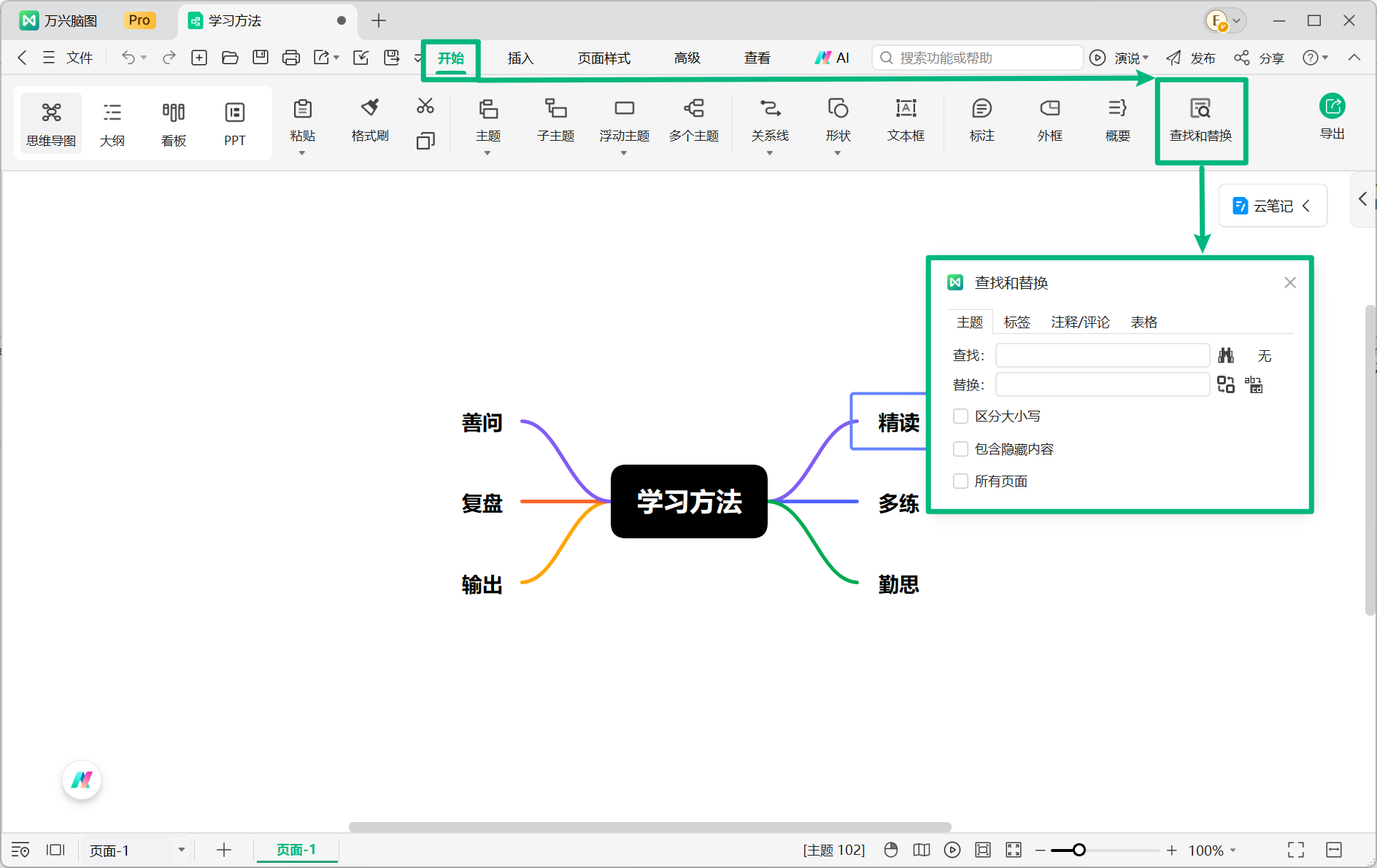1377x868 pixels.
Task: Expand the 主题 dropdown arrow
Action: tap(487, 153)
